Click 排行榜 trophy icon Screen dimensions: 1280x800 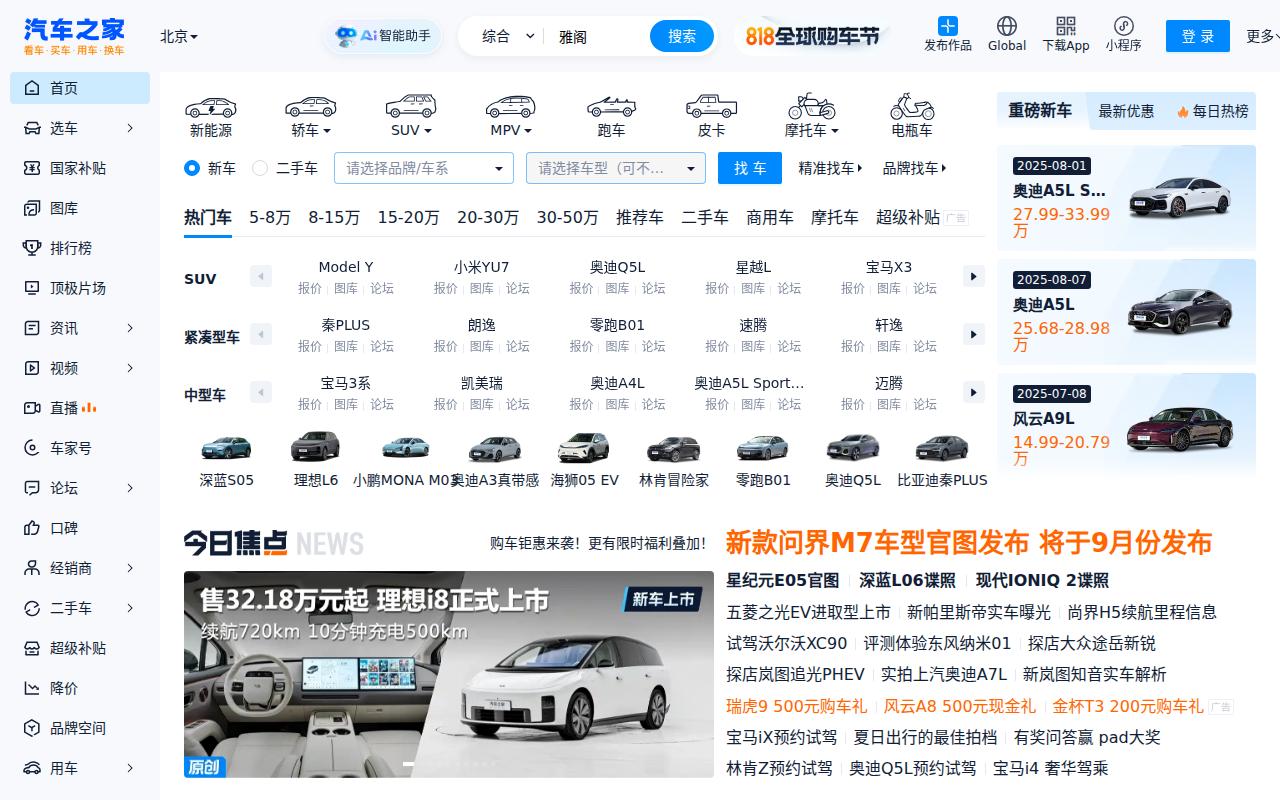click(x=32, y=248)
